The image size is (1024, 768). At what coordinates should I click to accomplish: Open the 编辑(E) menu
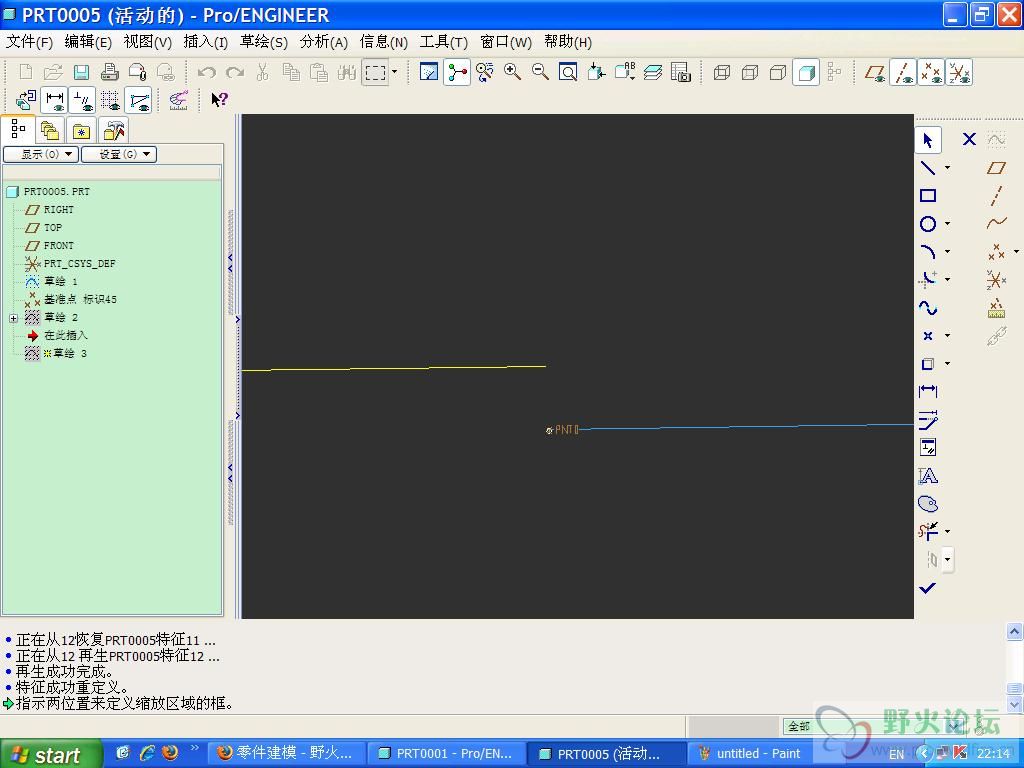88,42
